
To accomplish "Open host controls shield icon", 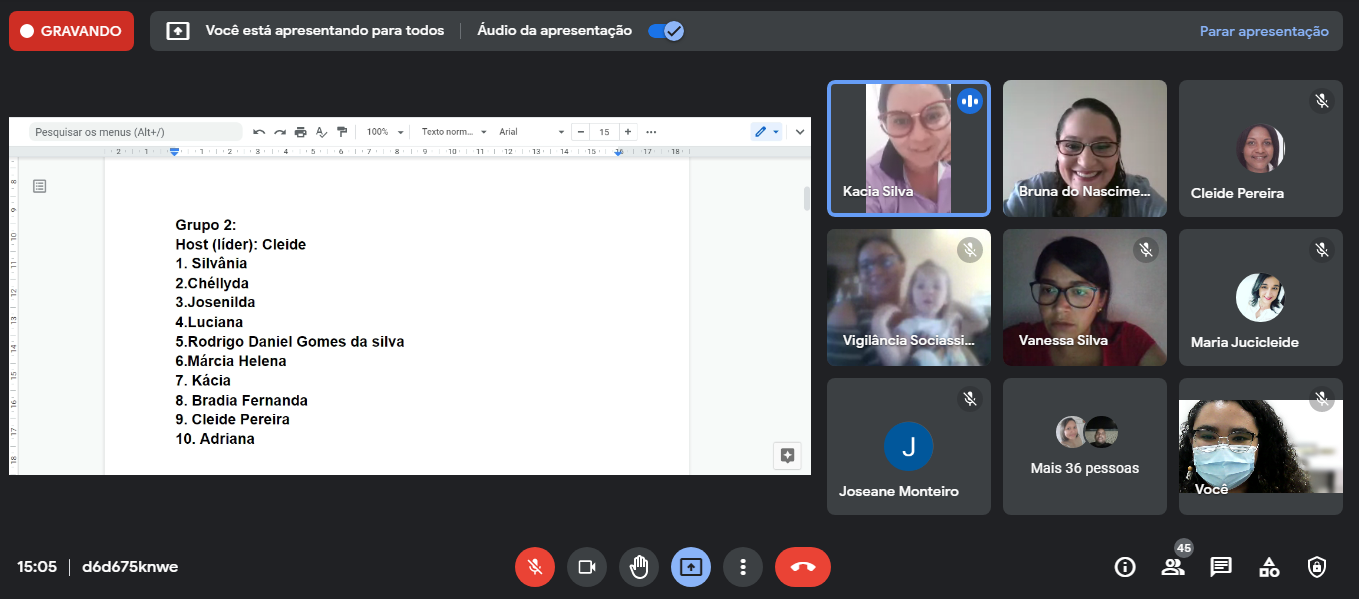I will pos(1317,567).
